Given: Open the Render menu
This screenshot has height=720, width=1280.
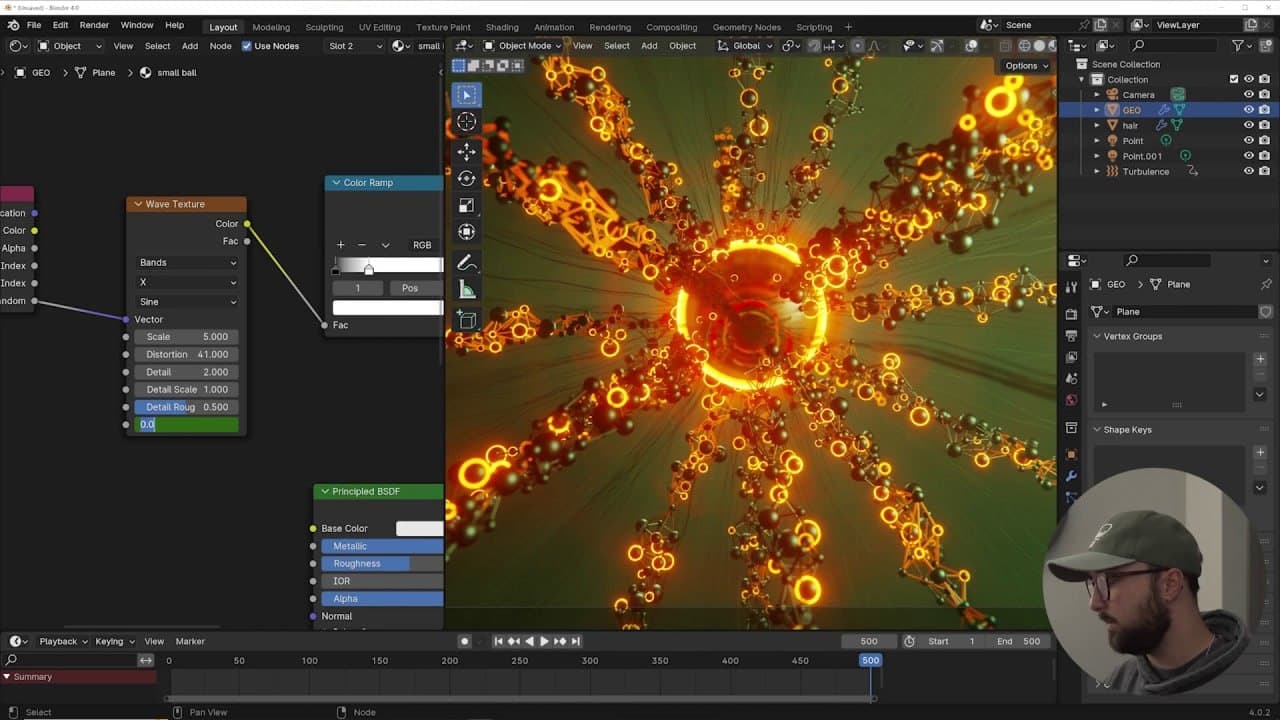Looking at the screenshot, I should point(94,25).
